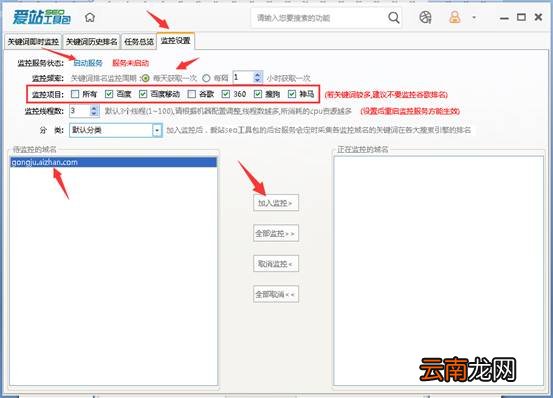The width and height of the screenshot is (553, 398).
Task: Go to the home icon
Action: [x=90, y=17]
